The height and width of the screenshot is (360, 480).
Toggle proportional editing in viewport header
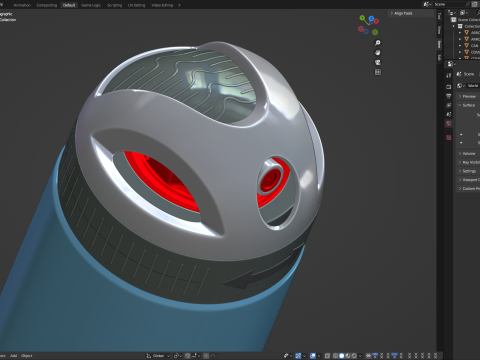point(206,356)
